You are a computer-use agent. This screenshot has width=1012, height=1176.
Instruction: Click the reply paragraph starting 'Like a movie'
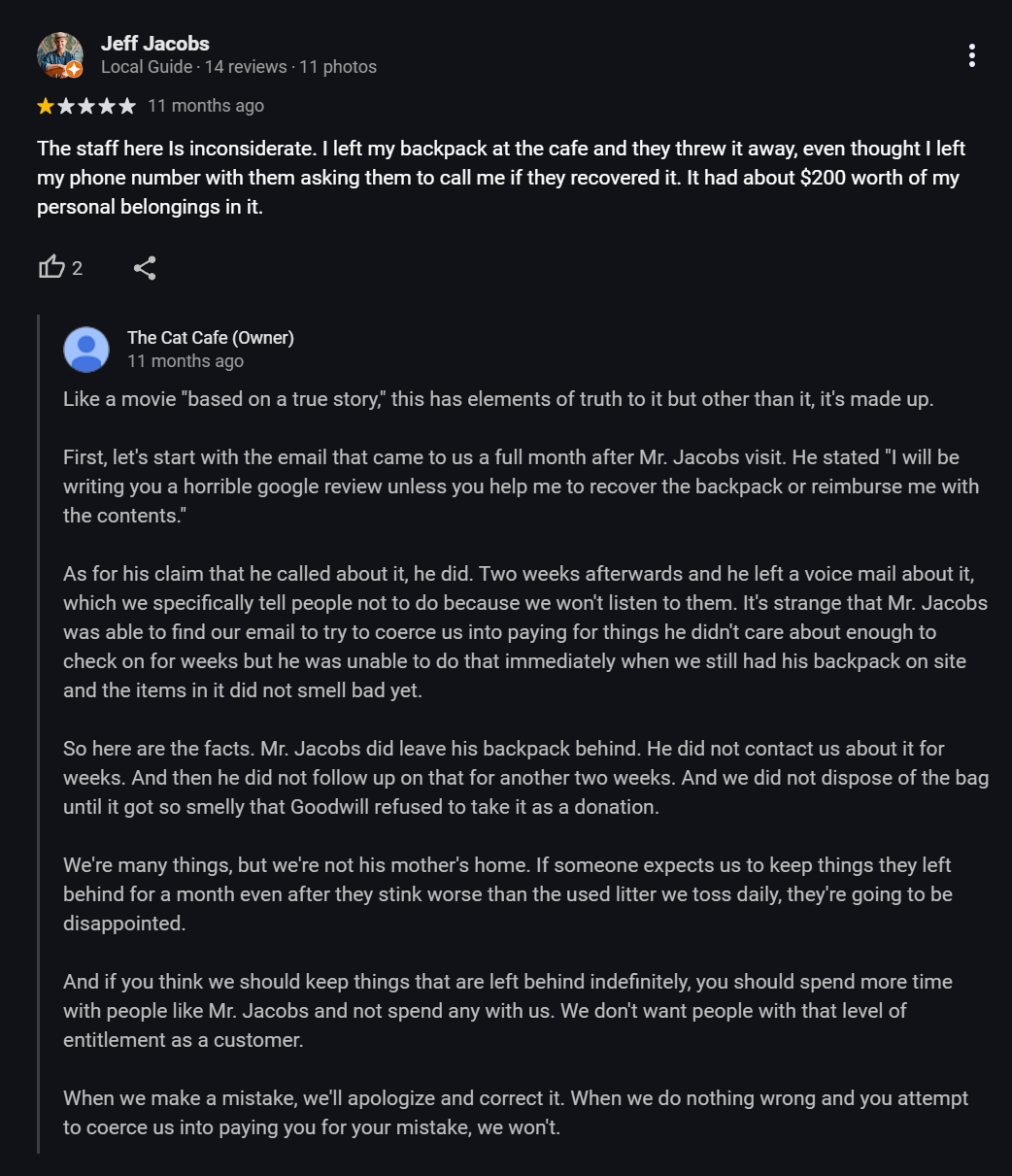497,399
